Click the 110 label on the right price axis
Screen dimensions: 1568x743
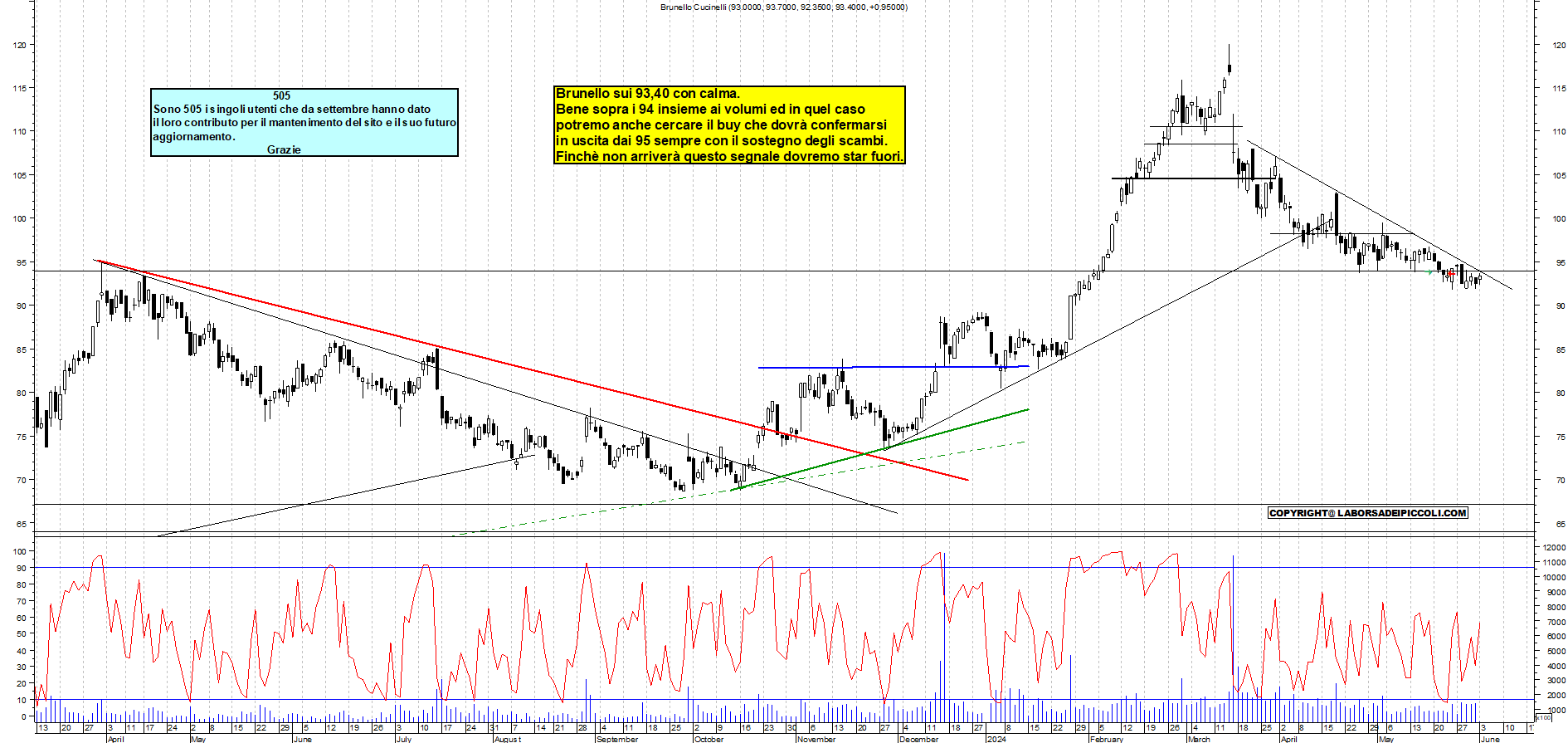[1559, 131]
